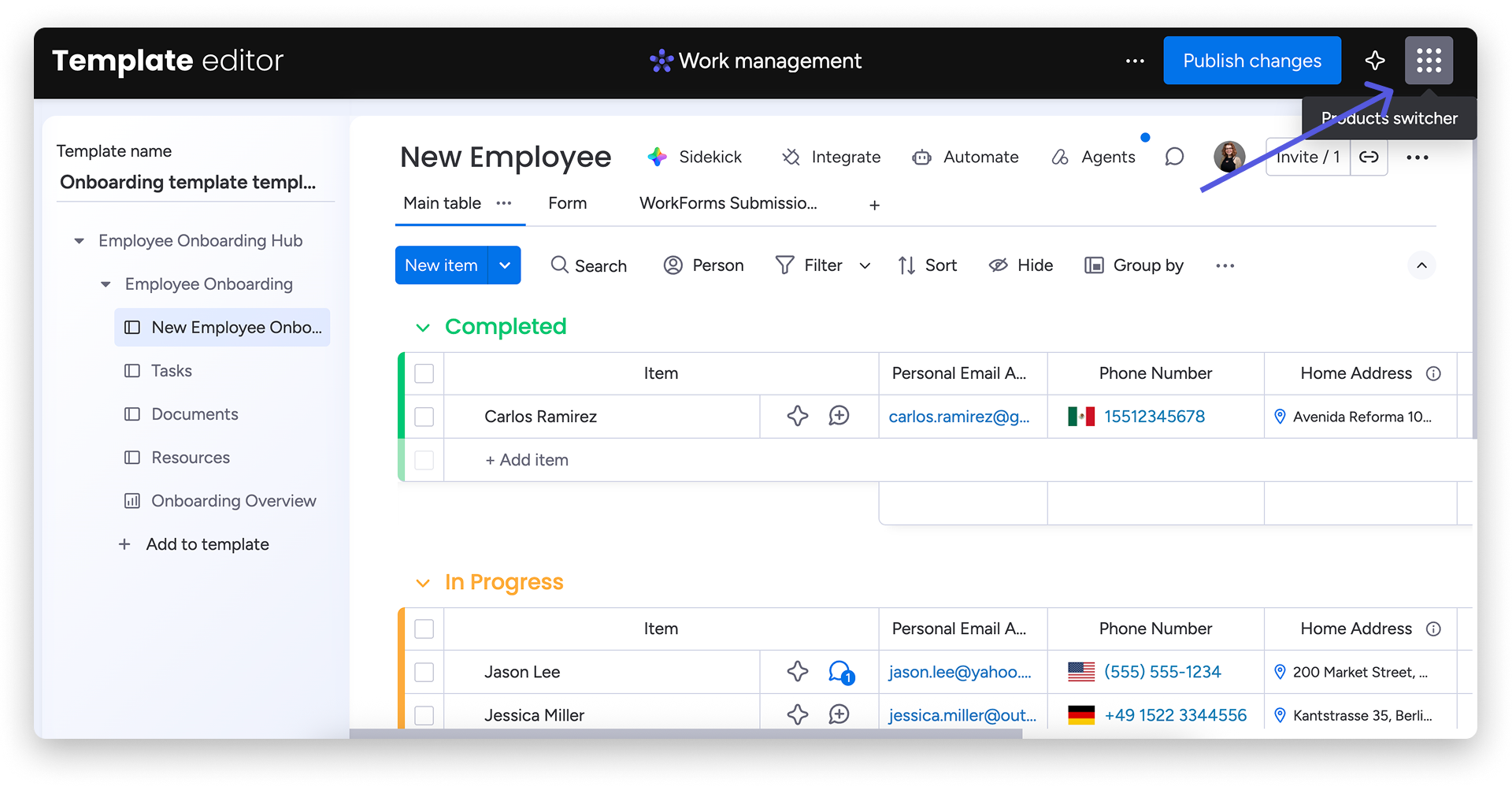
Task: Switch to the Form tab
Action: click(567, 203)
